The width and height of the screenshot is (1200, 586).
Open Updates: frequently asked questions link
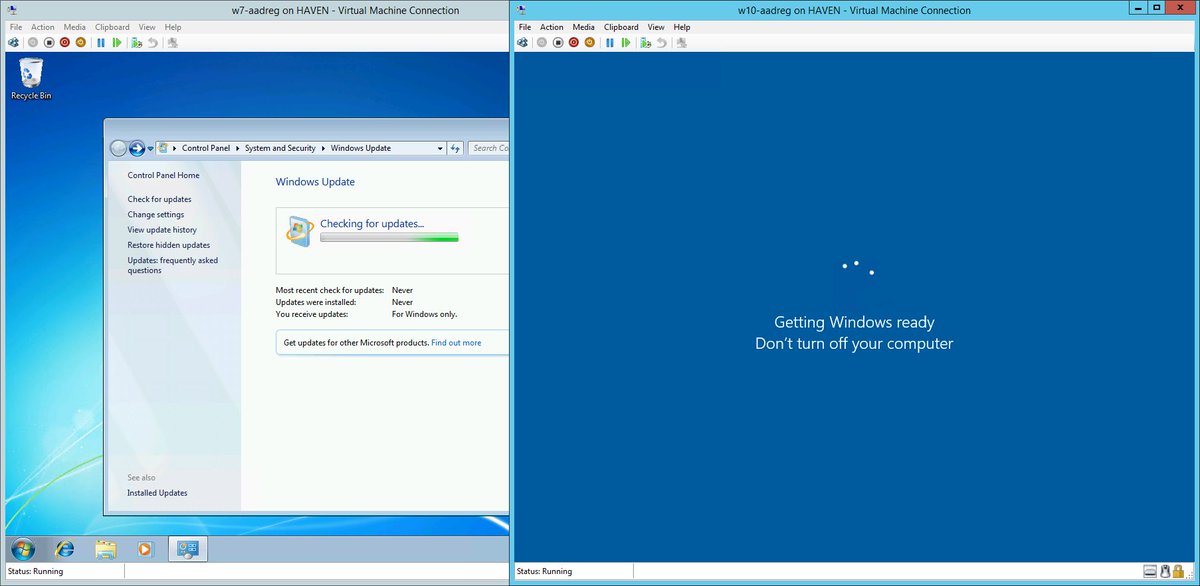(x=172, y=265)
